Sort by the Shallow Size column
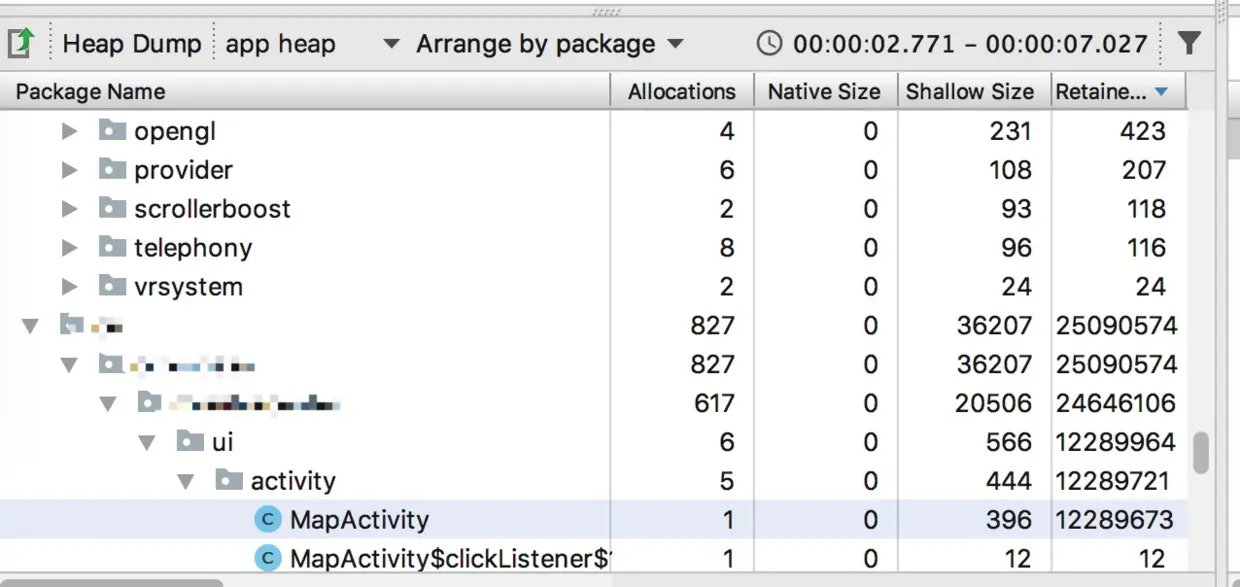 click(x=969, y=92)
